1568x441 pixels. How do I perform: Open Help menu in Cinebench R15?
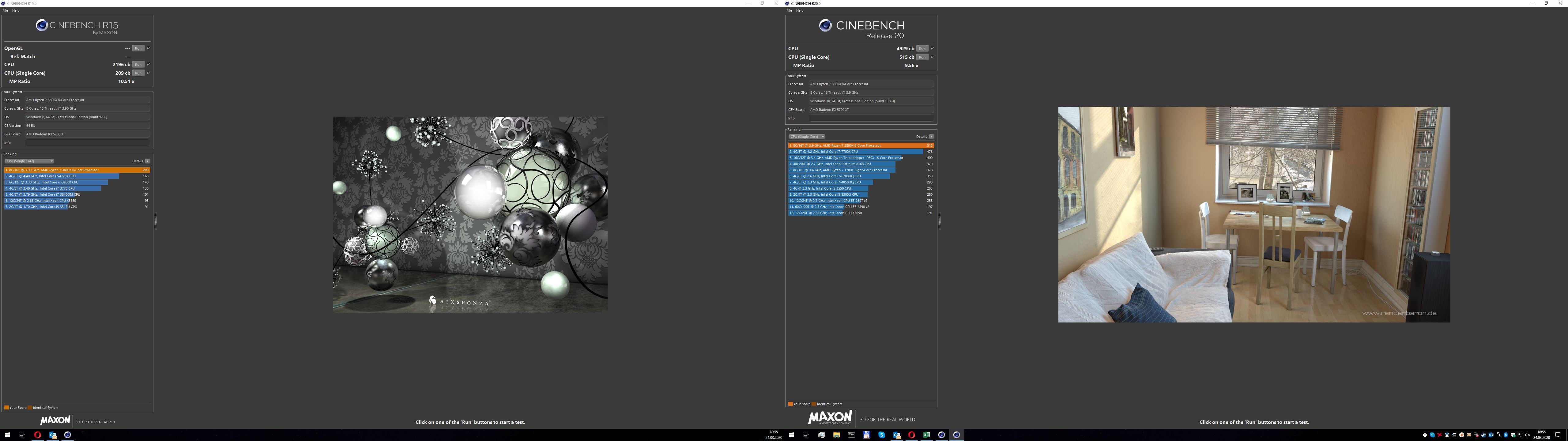click(x=16, y=10)
